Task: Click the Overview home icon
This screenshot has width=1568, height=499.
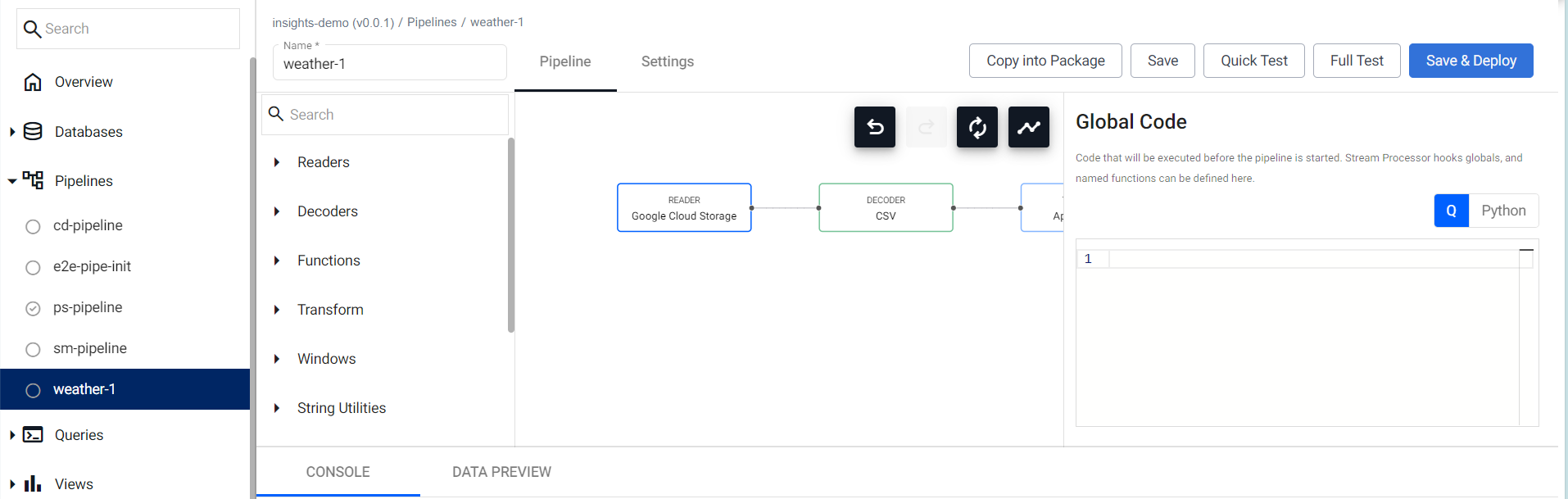Action: 32,81
